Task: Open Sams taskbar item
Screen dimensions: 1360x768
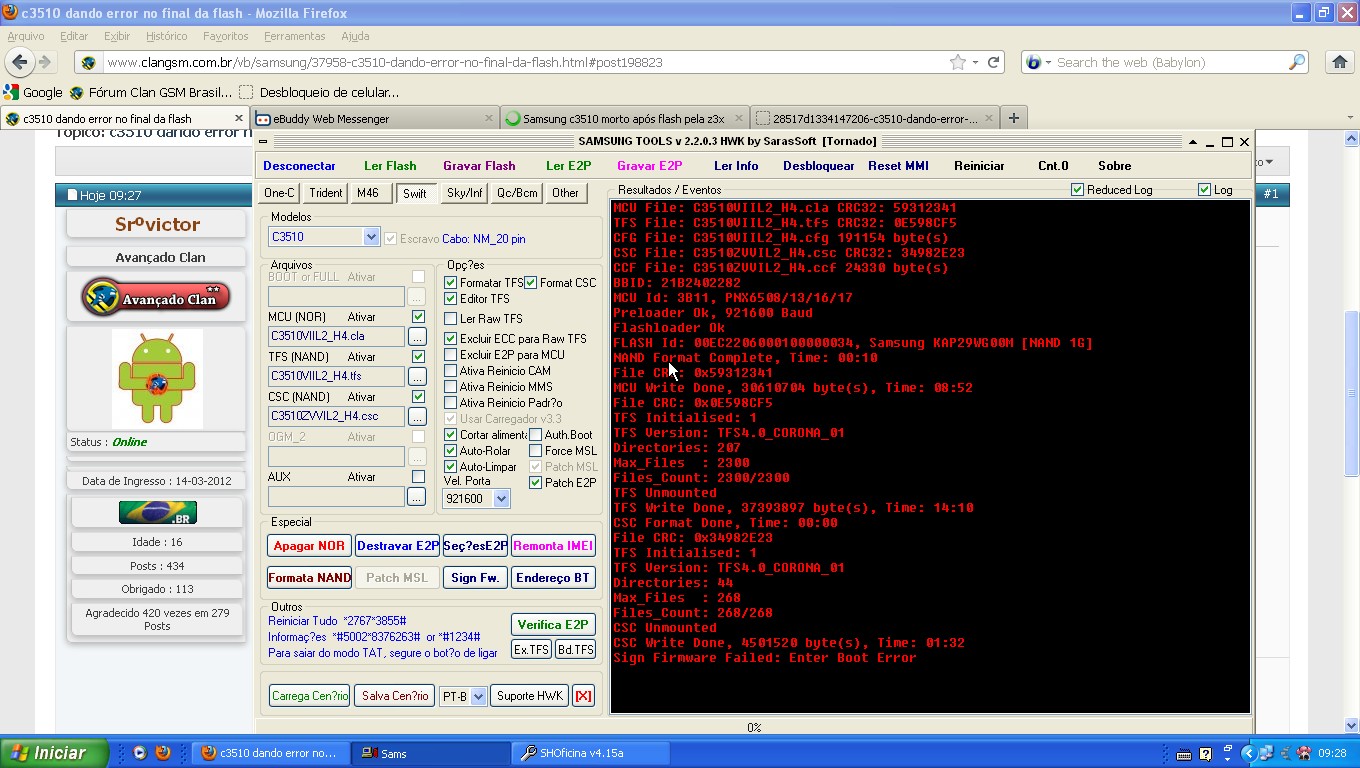Action: coord(431,753)
